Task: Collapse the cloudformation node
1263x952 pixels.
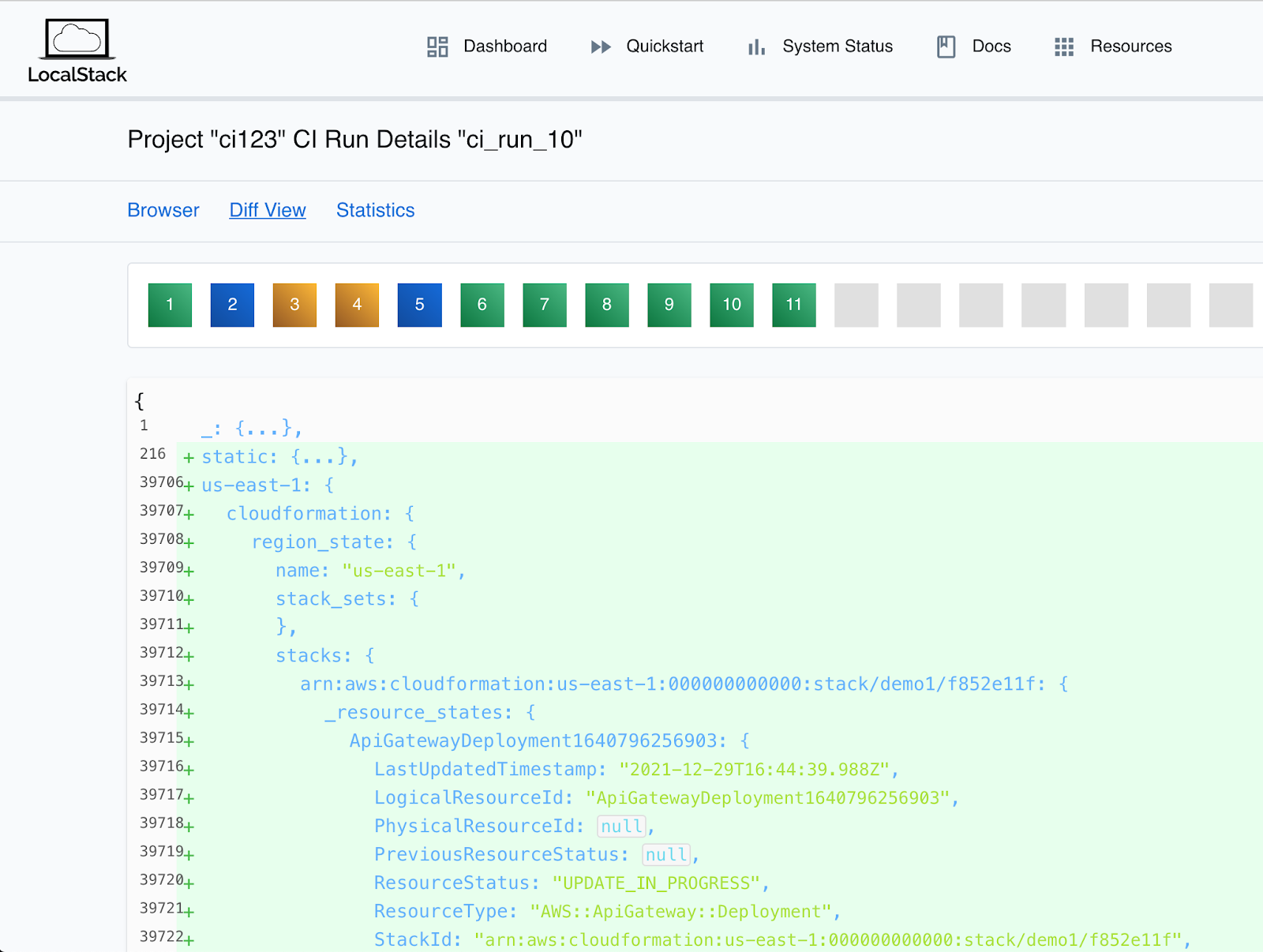Action: pos(308,514)
